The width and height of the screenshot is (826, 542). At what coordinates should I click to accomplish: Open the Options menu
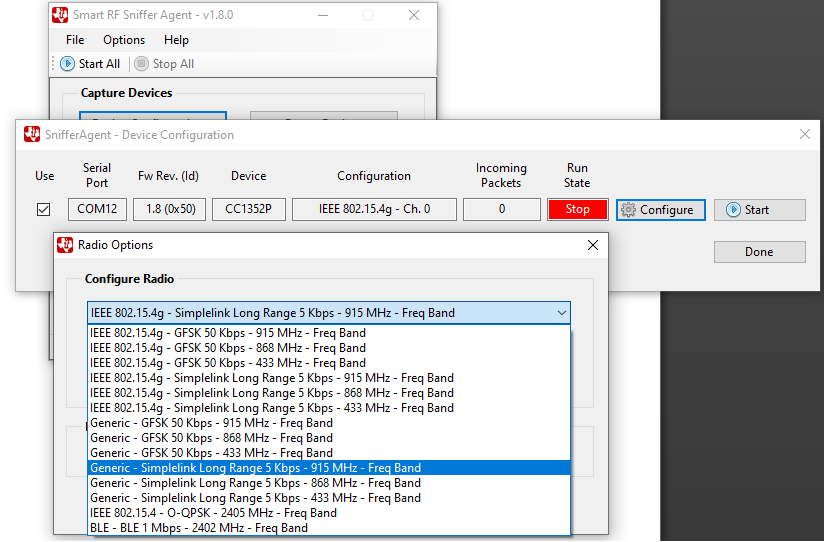point(124,40)
